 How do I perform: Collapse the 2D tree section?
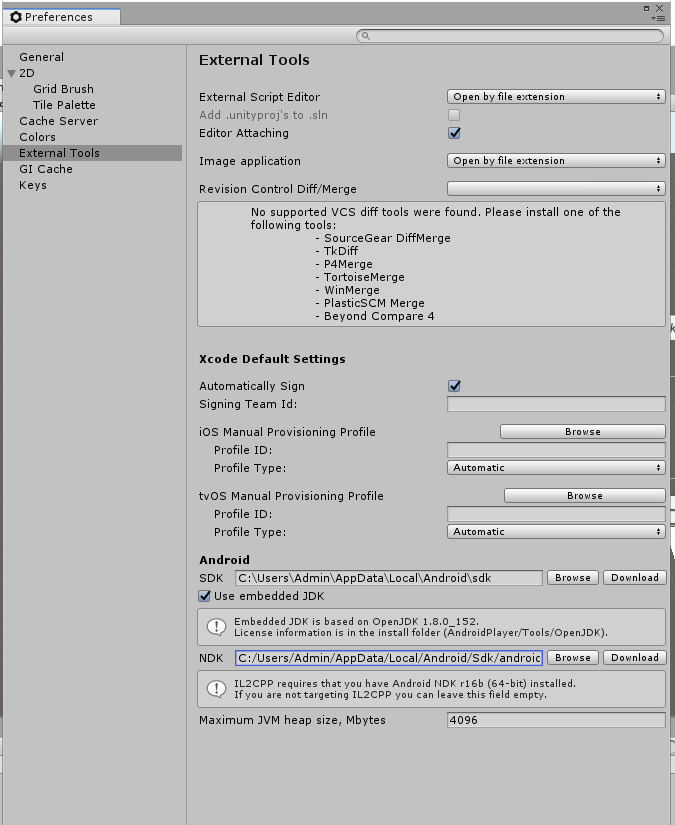(12, 73)
